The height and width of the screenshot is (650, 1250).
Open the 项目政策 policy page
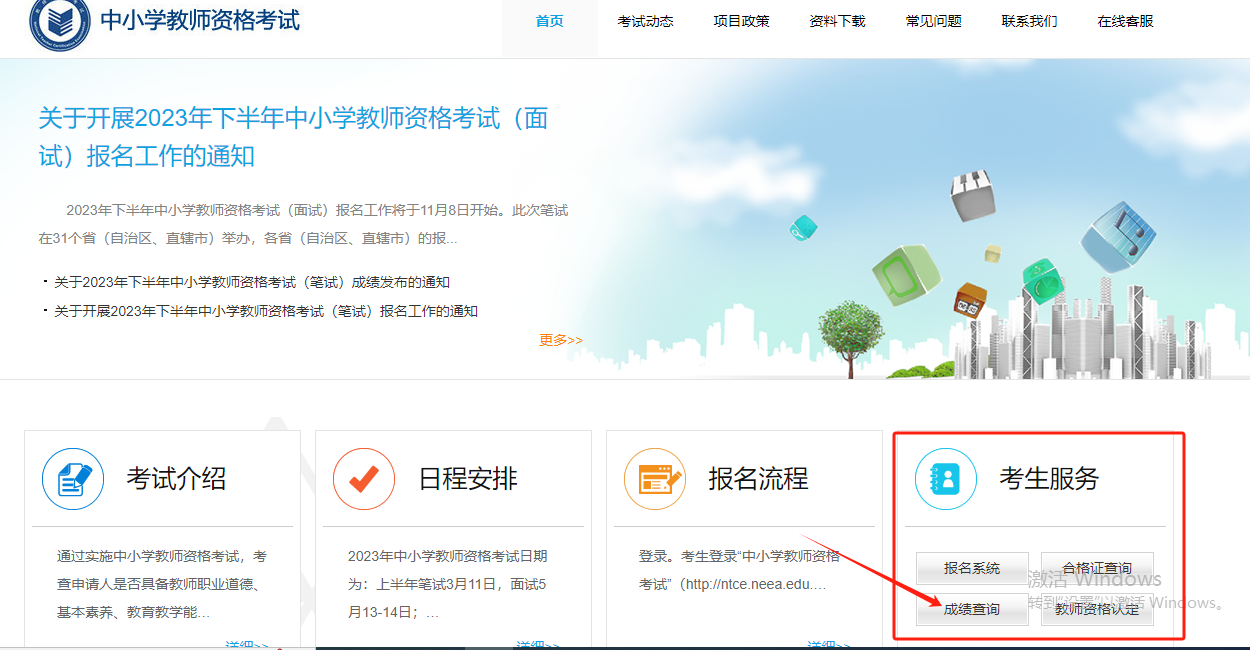tap(741, 20)
